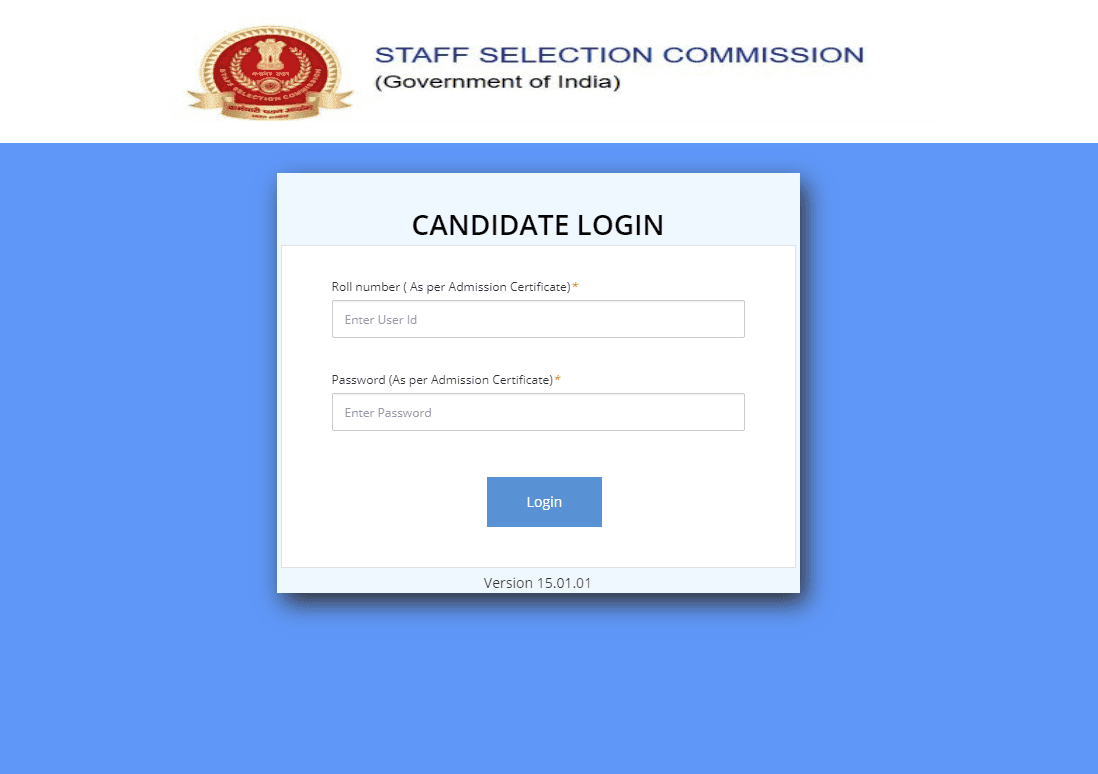Click the STAFF SELECTION COMMISSION title text
Viewport: 1098px width, 774px height.
(x=619, y=55)
